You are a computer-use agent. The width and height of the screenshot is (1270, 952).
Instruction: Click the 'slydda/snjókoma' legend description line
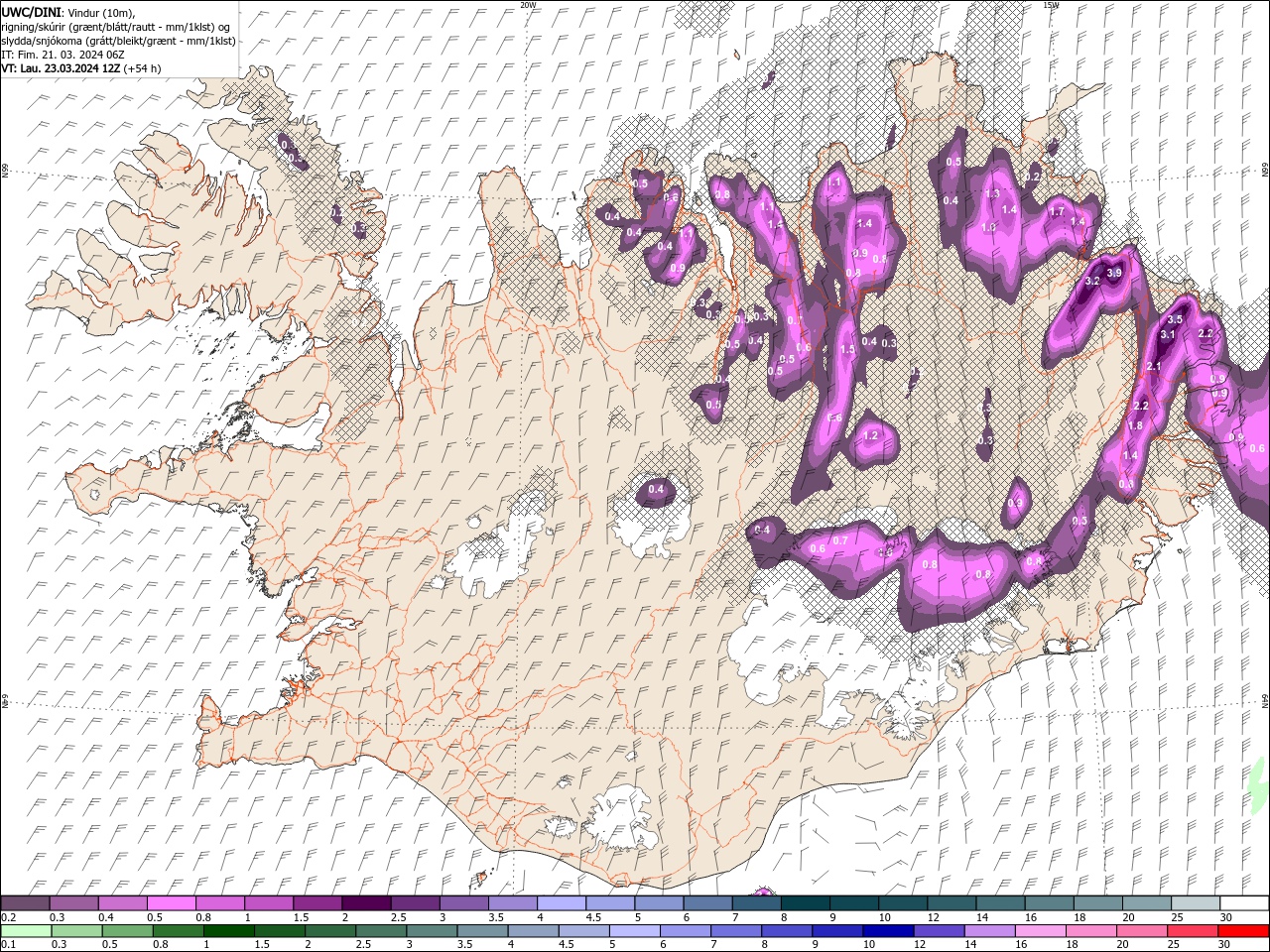119,41
